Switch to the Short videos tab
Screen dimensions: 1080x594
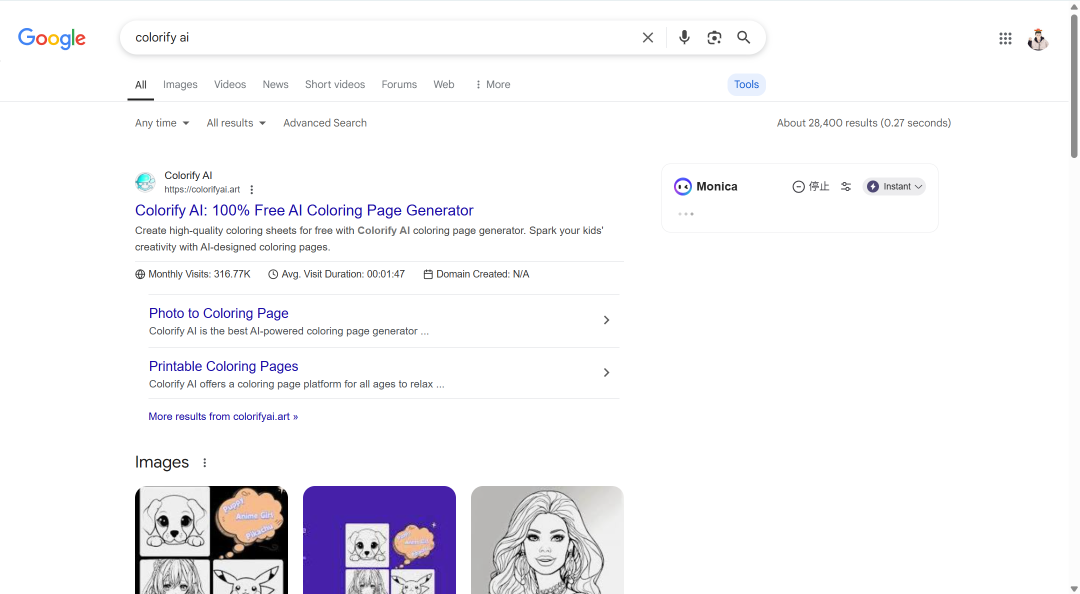point(335,84)
